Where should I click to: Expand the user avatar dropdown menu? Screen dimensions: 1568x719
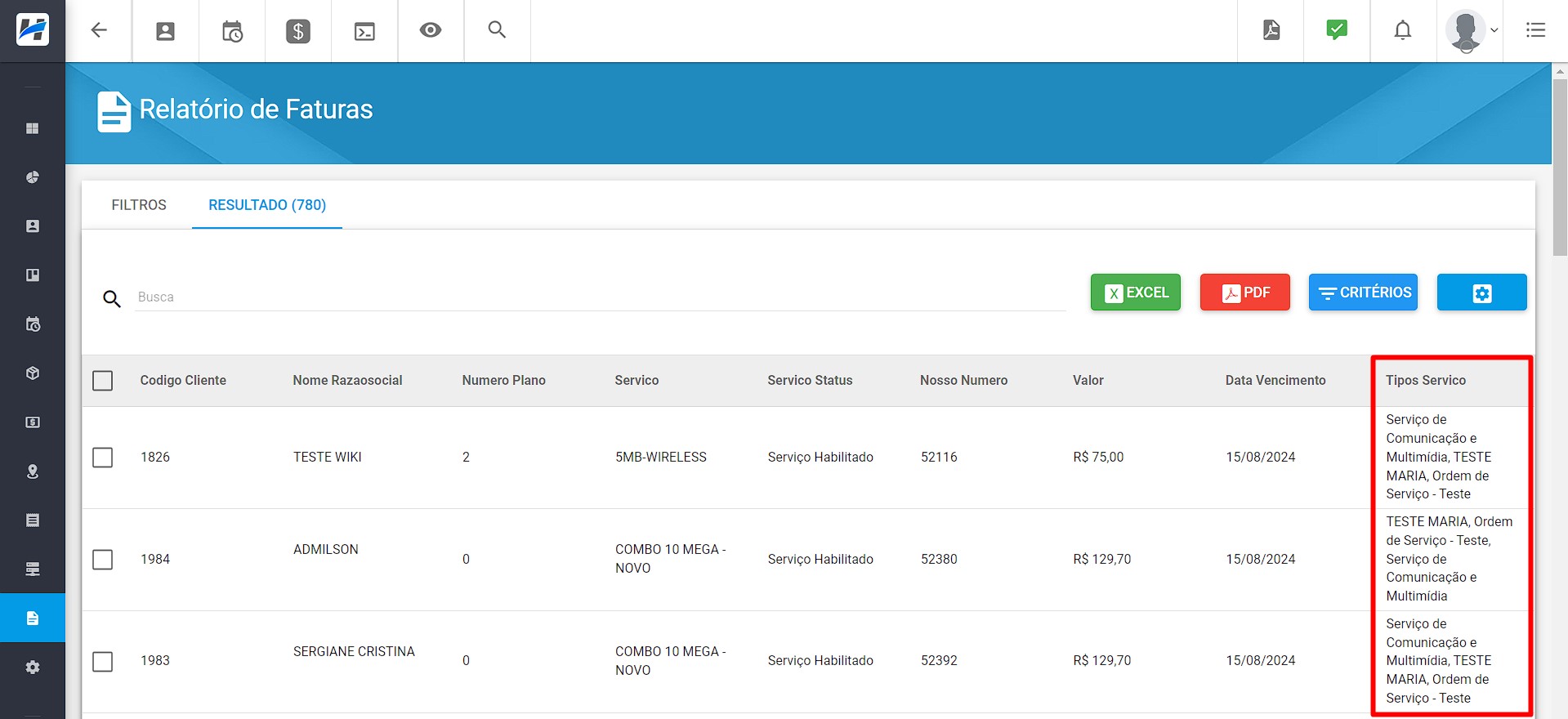coord(1472,31)
